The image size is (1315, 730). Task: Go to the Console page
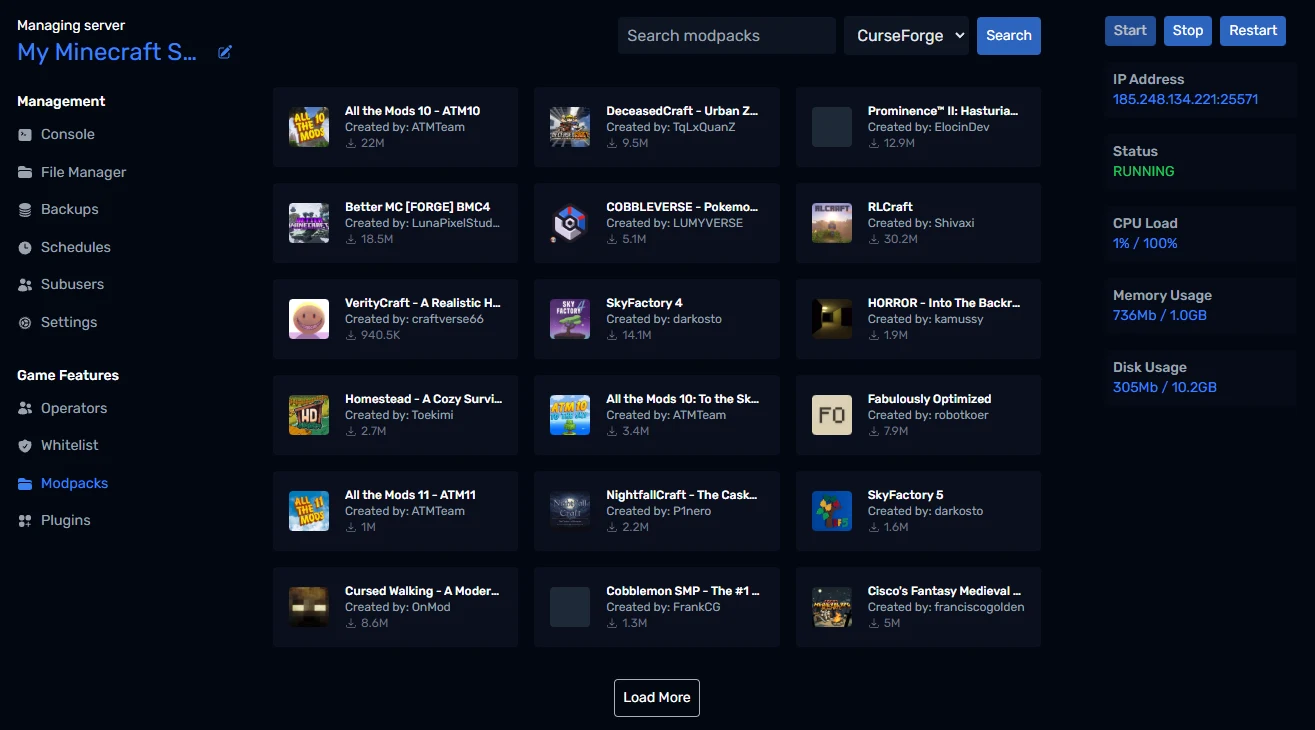click(68, 135)
